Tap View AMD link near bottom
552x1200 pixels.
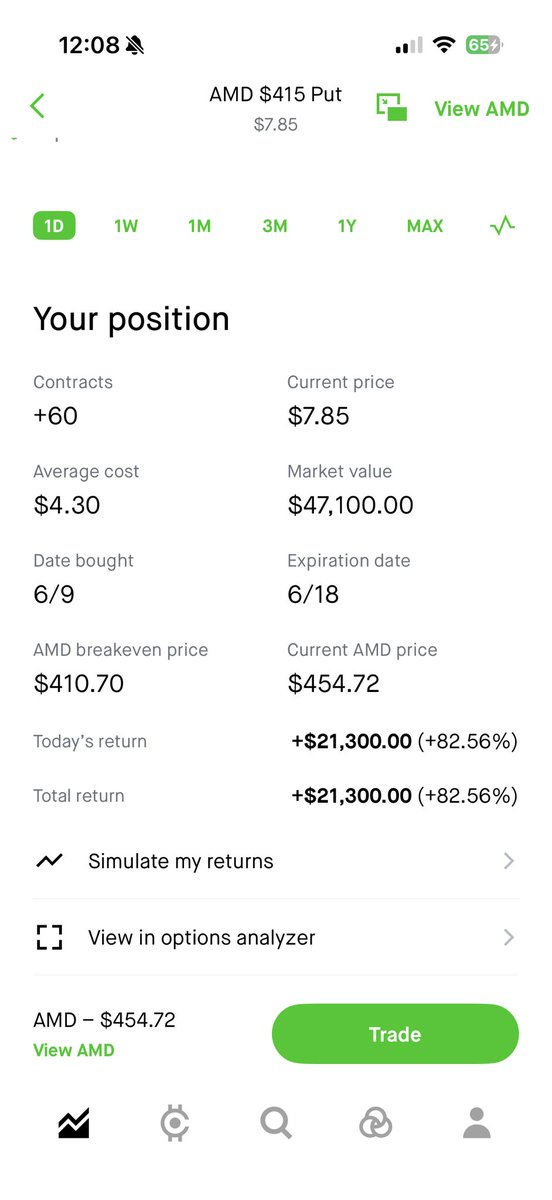74,1050
